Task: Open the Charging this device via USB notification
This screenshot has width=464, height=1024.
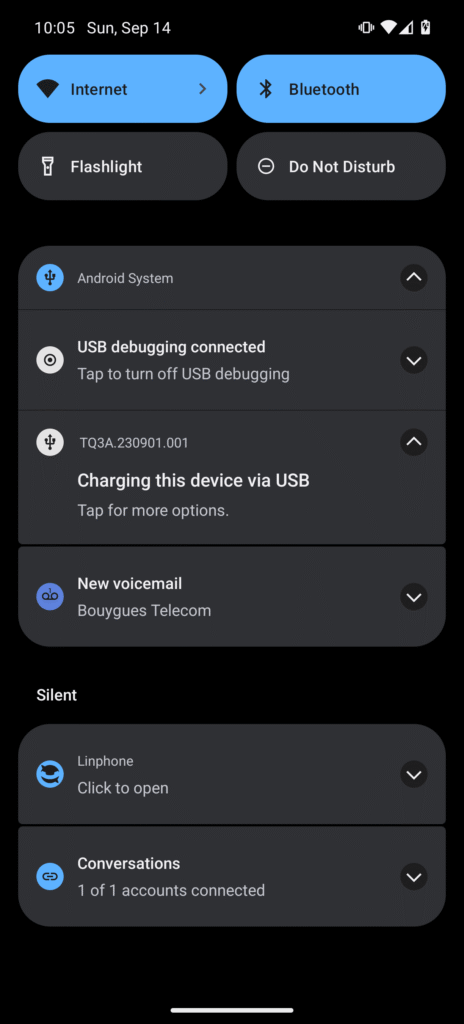Action: (x=232, y=477)
